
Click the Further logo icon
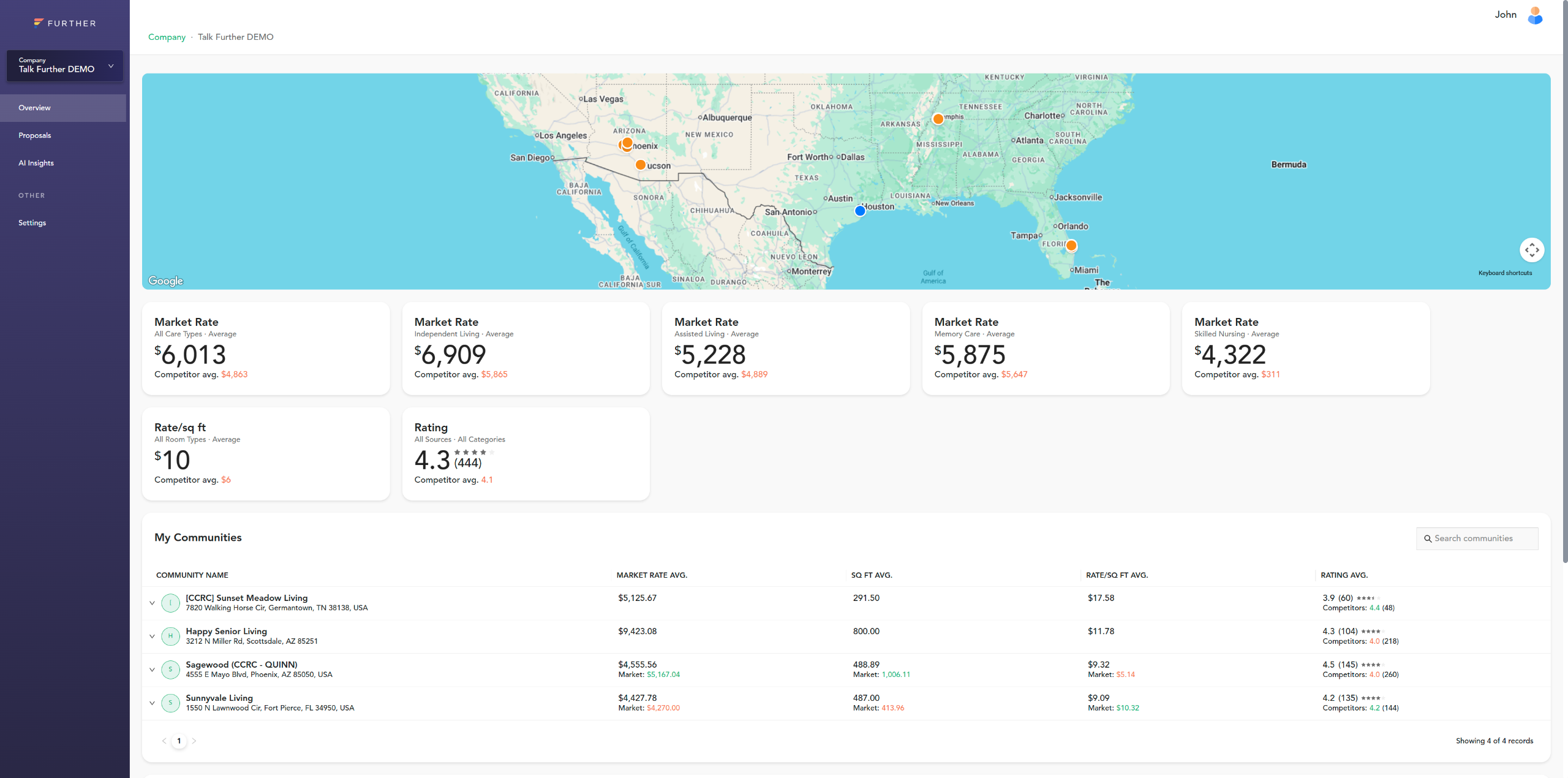tap(39, 23)
